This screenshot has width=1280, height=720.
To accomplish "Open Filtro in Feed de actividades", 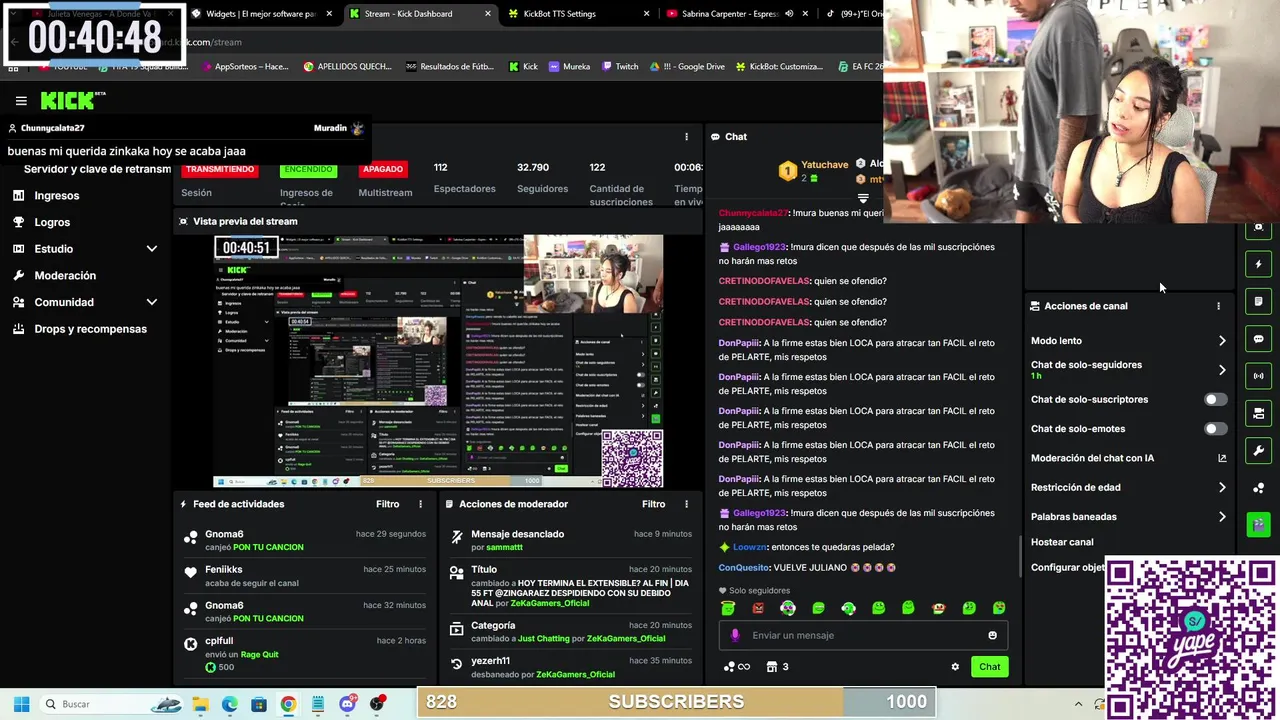I will [x=387, y=504].
